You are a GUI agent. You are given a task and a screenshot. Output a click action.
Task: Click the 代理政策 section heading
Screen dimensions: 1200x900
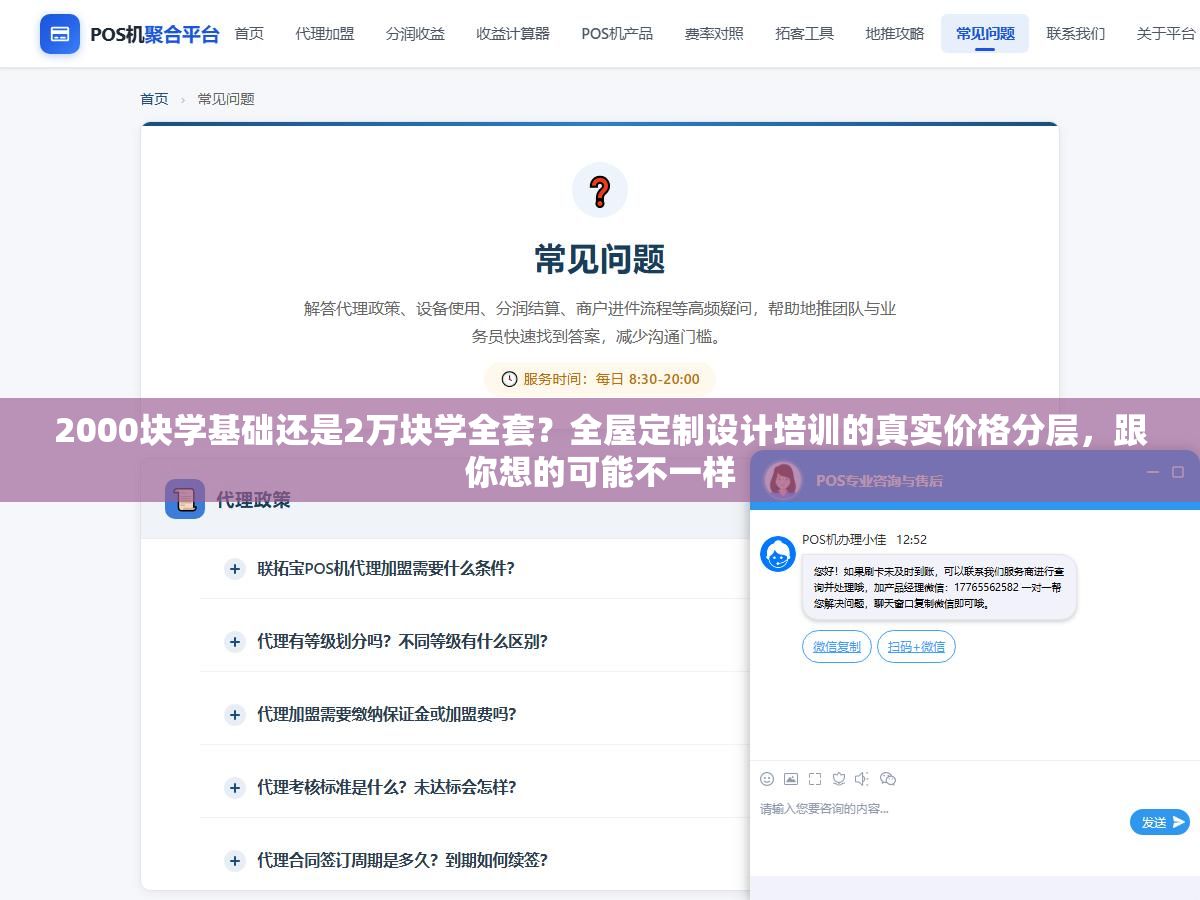254,500
